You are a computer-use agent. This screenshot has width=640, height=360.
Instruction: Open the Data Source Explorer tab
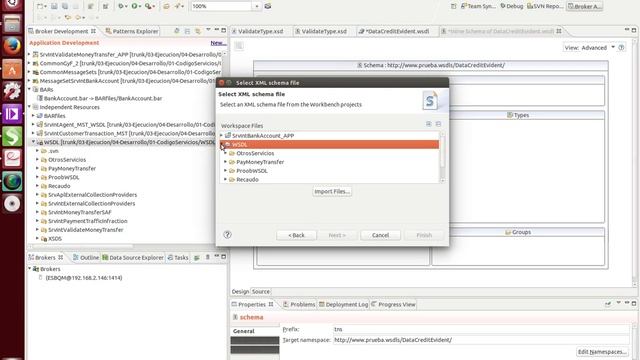(133, 258)
